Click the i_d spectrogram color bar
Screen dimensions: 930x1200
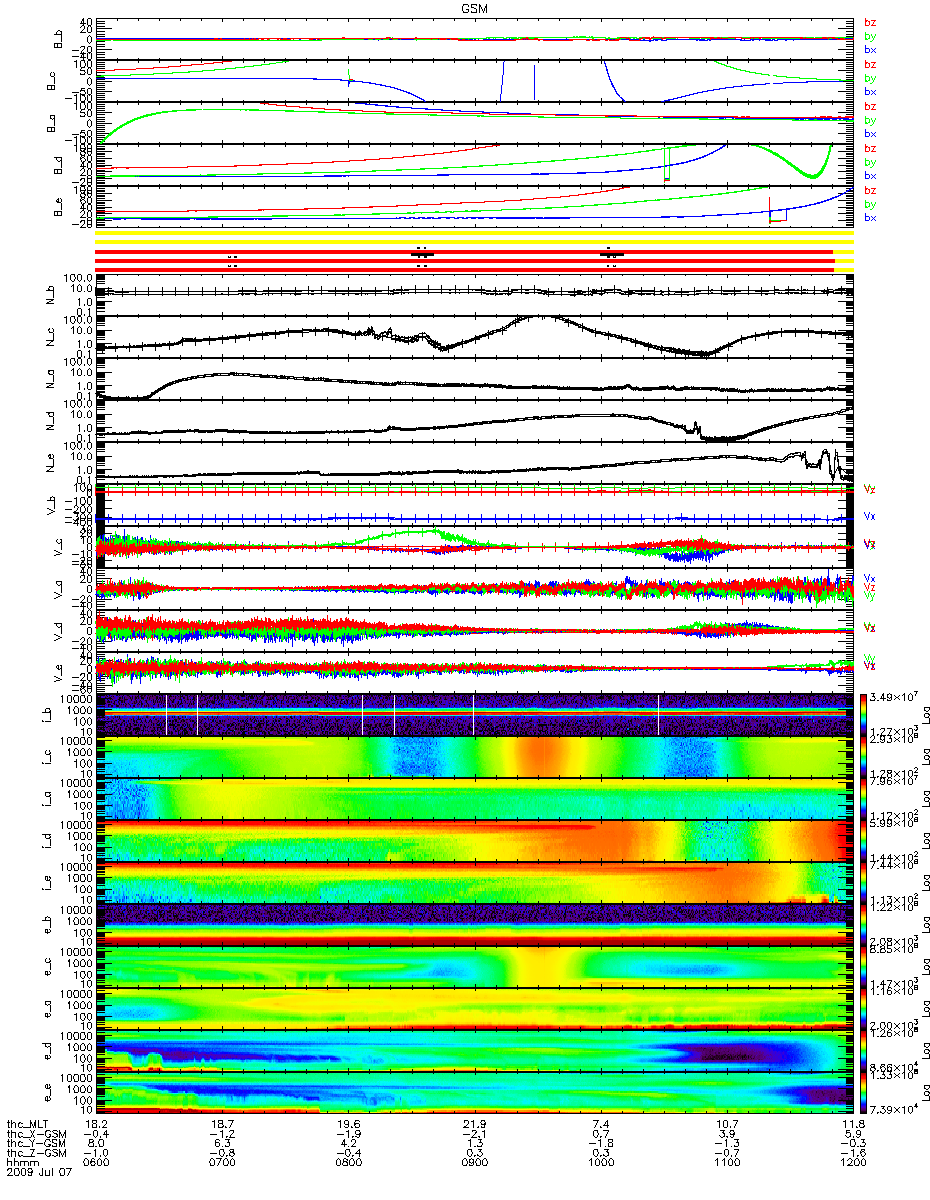tap(866, 840)
